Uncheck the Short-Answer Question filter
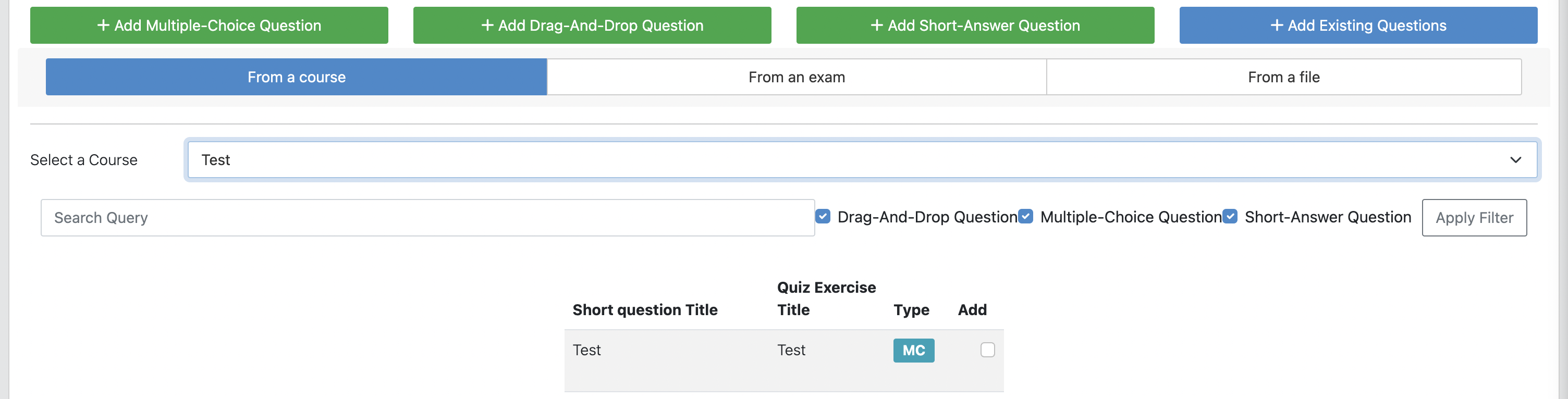 [1230, 217]
